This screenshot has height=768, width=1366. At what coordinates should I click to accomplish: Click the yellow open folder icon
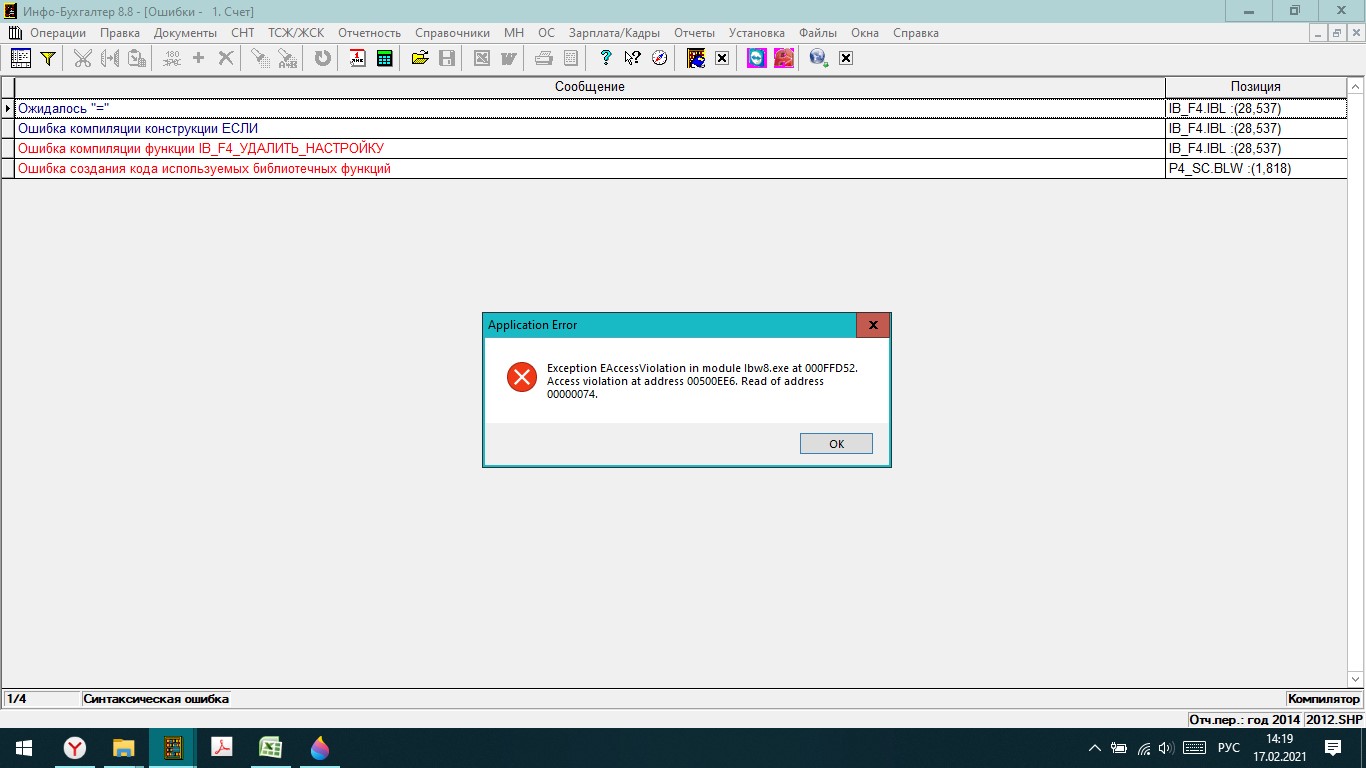tap(420, 58)
